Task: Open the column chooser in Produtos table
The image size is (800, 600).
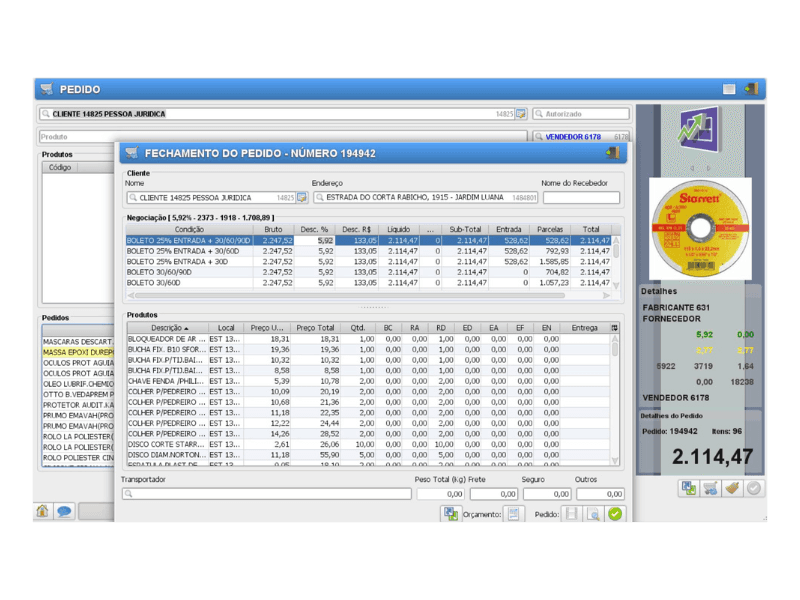Action: point(615,327)
